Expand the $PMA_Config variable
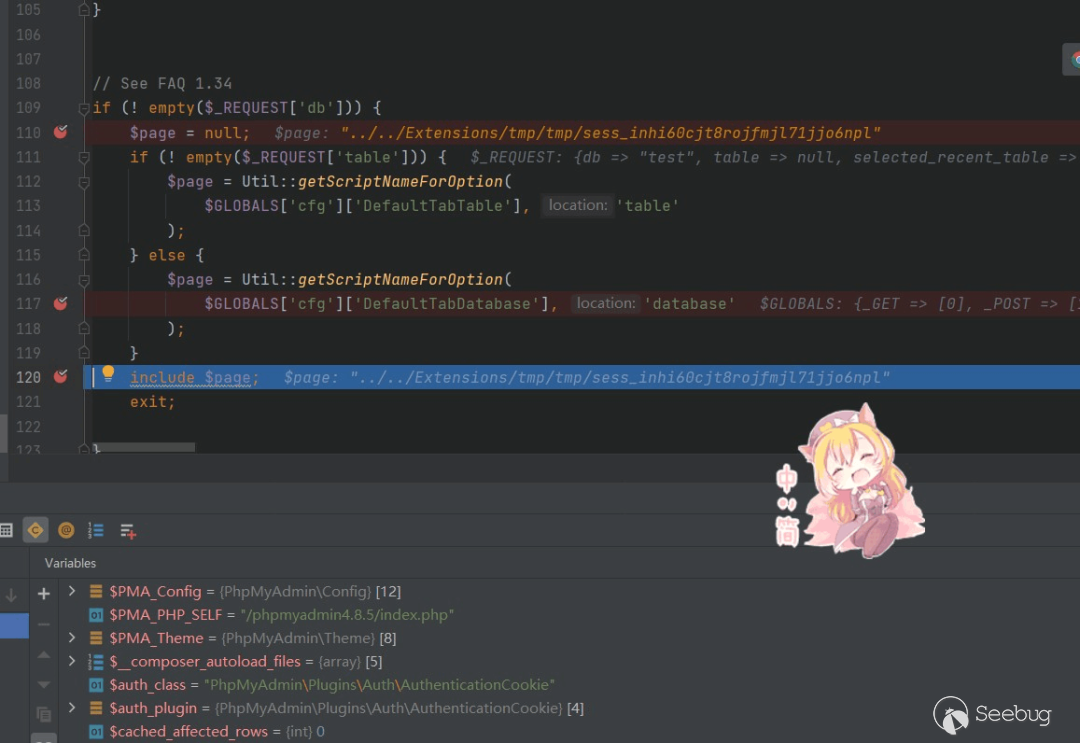 click(72, 592)
